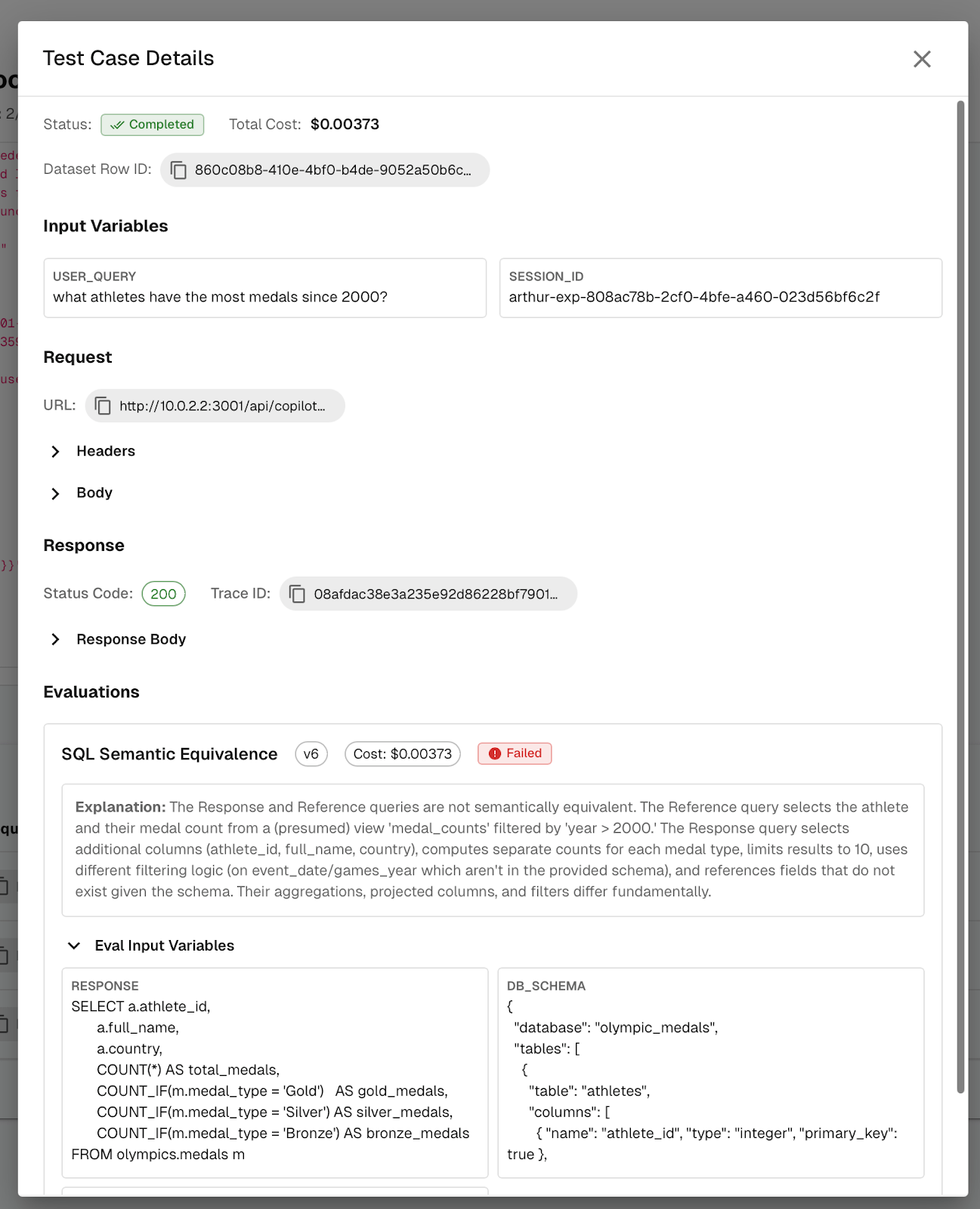The width and height of the screenshot is (980, 1209).
Task: Click the 200 status code badge
Action: tap(163, 594)
